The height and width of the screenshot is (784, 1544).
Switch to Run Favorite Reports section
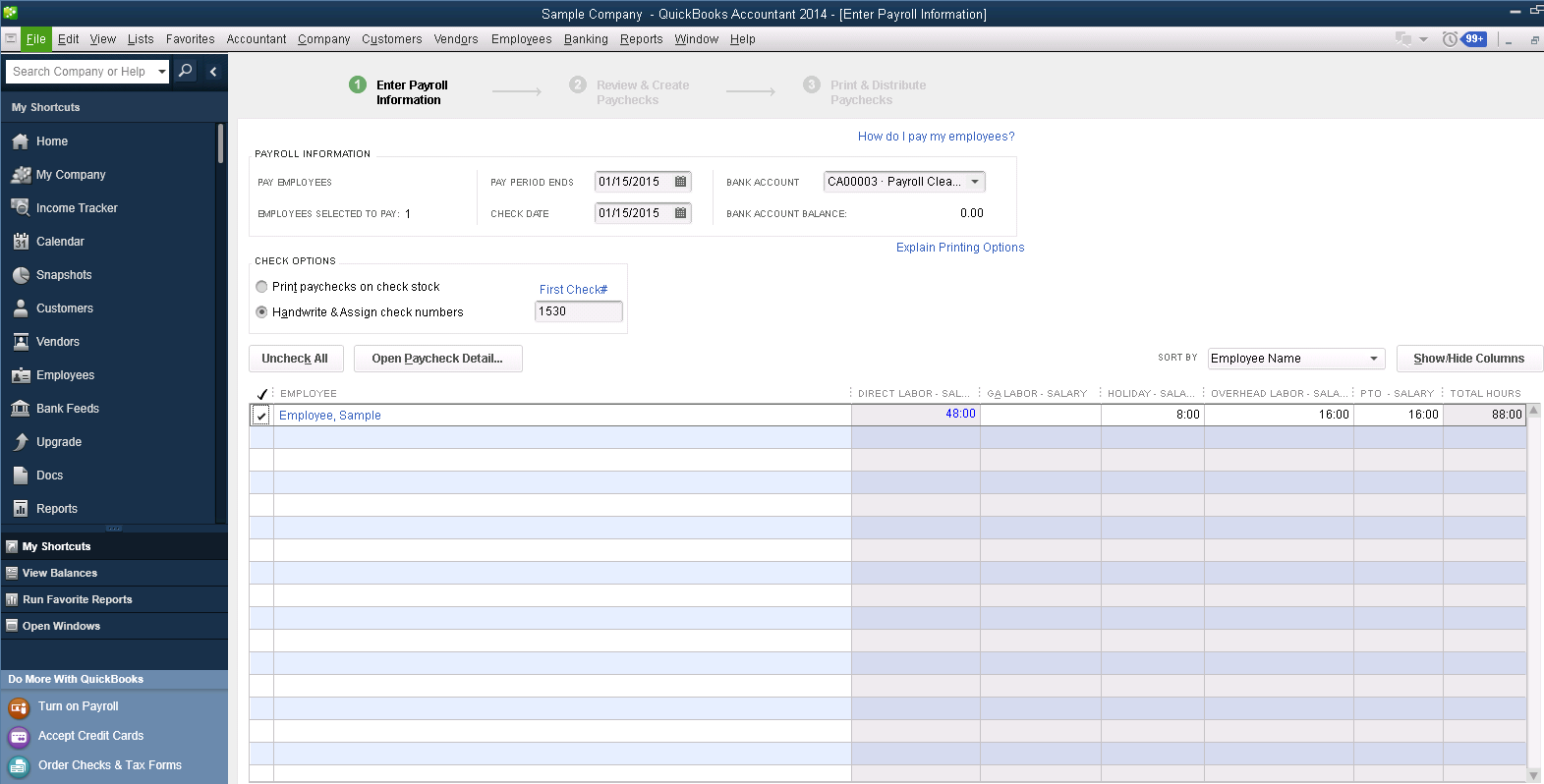pos(114,599)
